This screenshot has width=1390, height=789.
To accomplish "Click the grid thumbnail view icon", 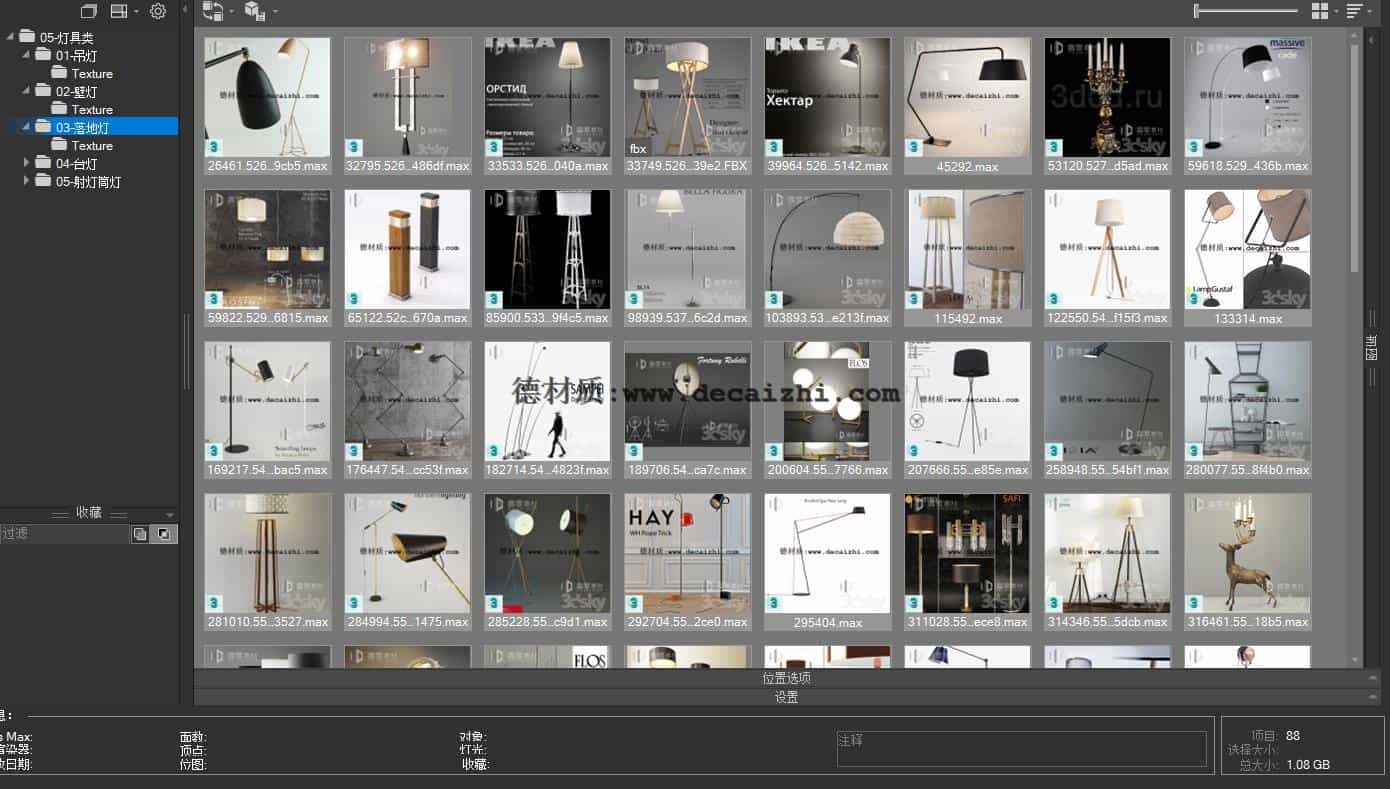I will pyautogui.click(x=1320, y=11).
